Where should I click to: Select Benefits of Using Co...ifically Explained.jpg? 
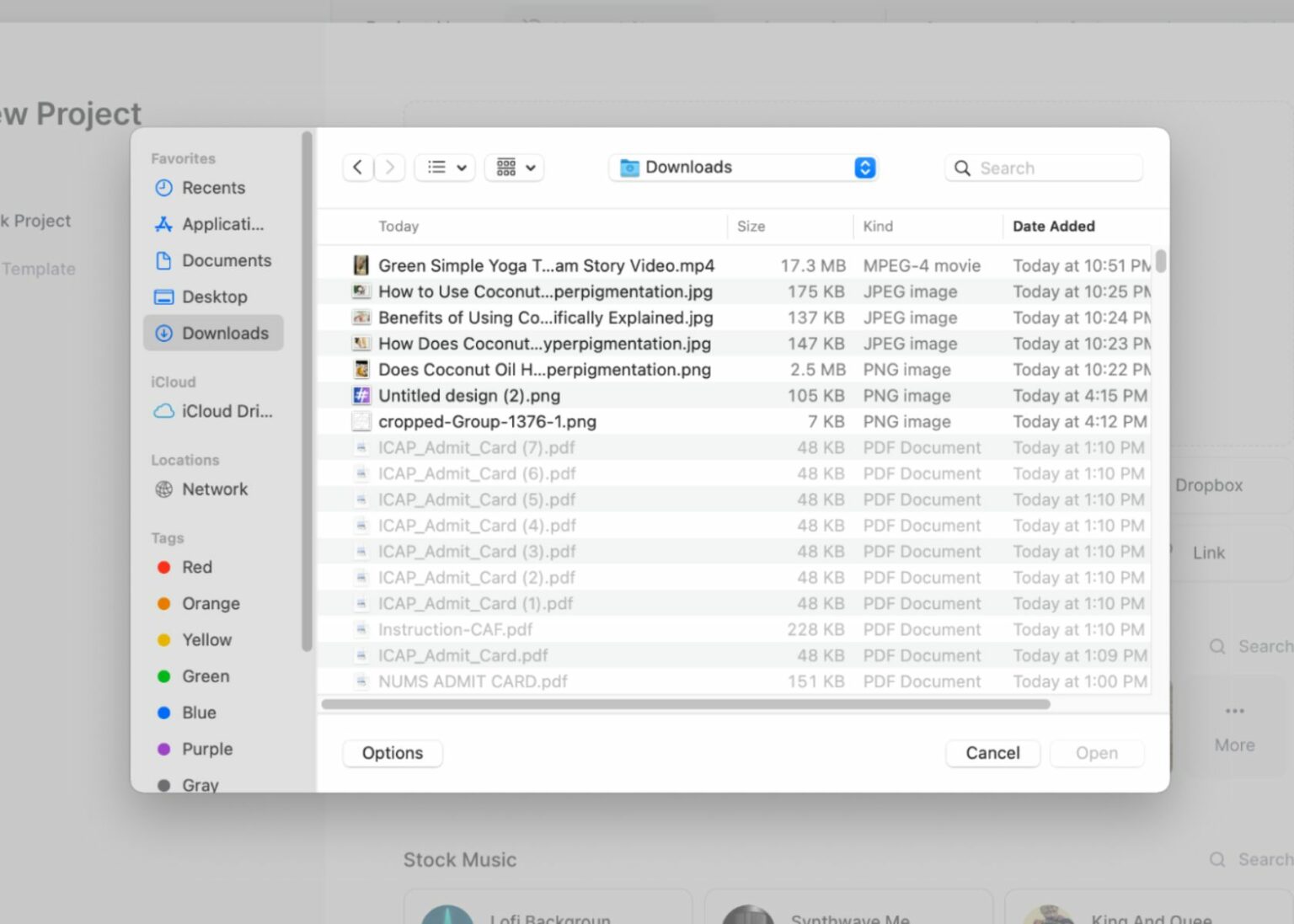(x=735, y=318)
